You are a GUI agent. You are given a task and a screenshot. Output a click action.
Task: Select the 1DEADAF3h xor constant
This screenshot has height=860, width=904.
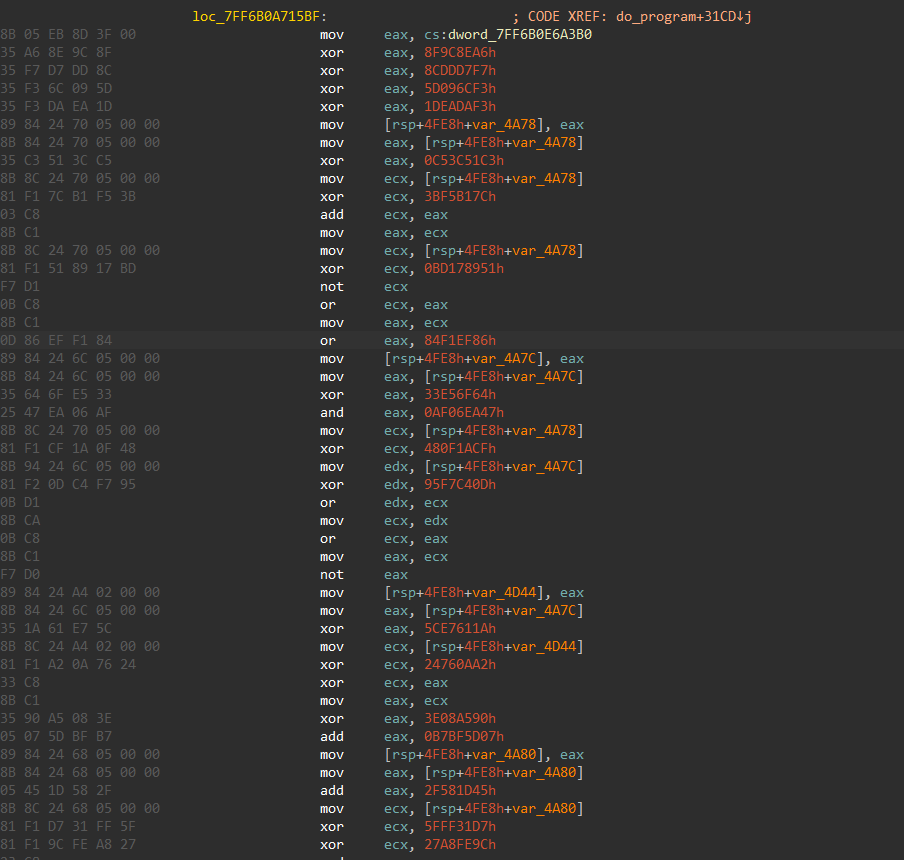pos(461,107)
